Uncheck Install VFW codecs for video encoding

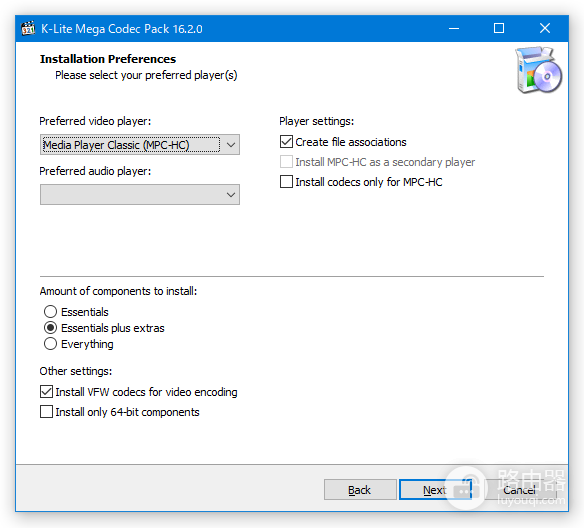46,392
